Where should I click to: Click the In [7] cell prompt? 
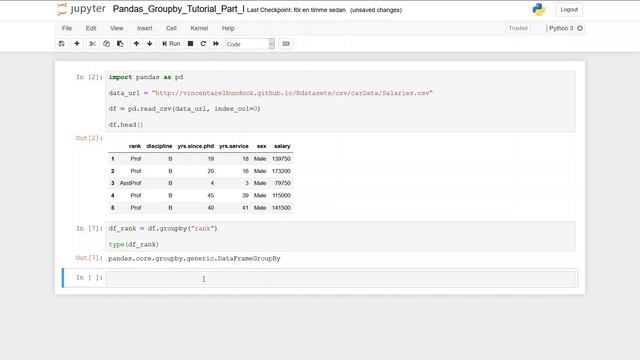click(89, 229)
